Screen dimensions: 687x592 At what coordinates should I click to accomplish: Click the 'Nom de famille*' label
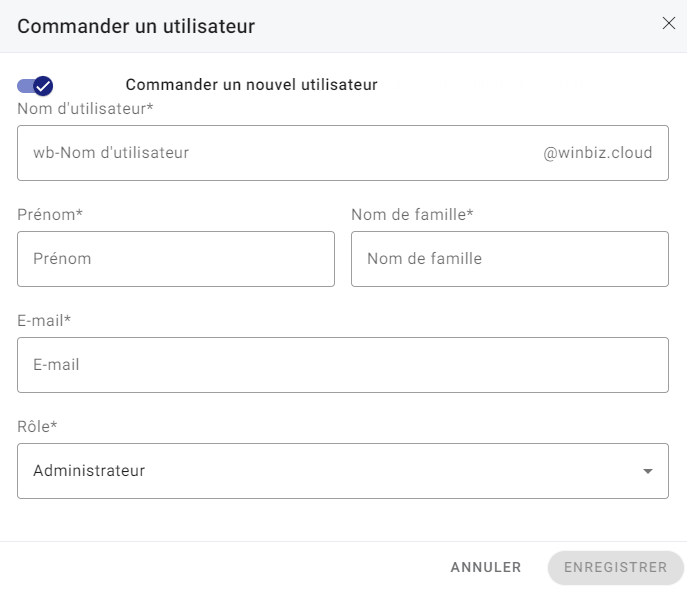pos(411,214)
